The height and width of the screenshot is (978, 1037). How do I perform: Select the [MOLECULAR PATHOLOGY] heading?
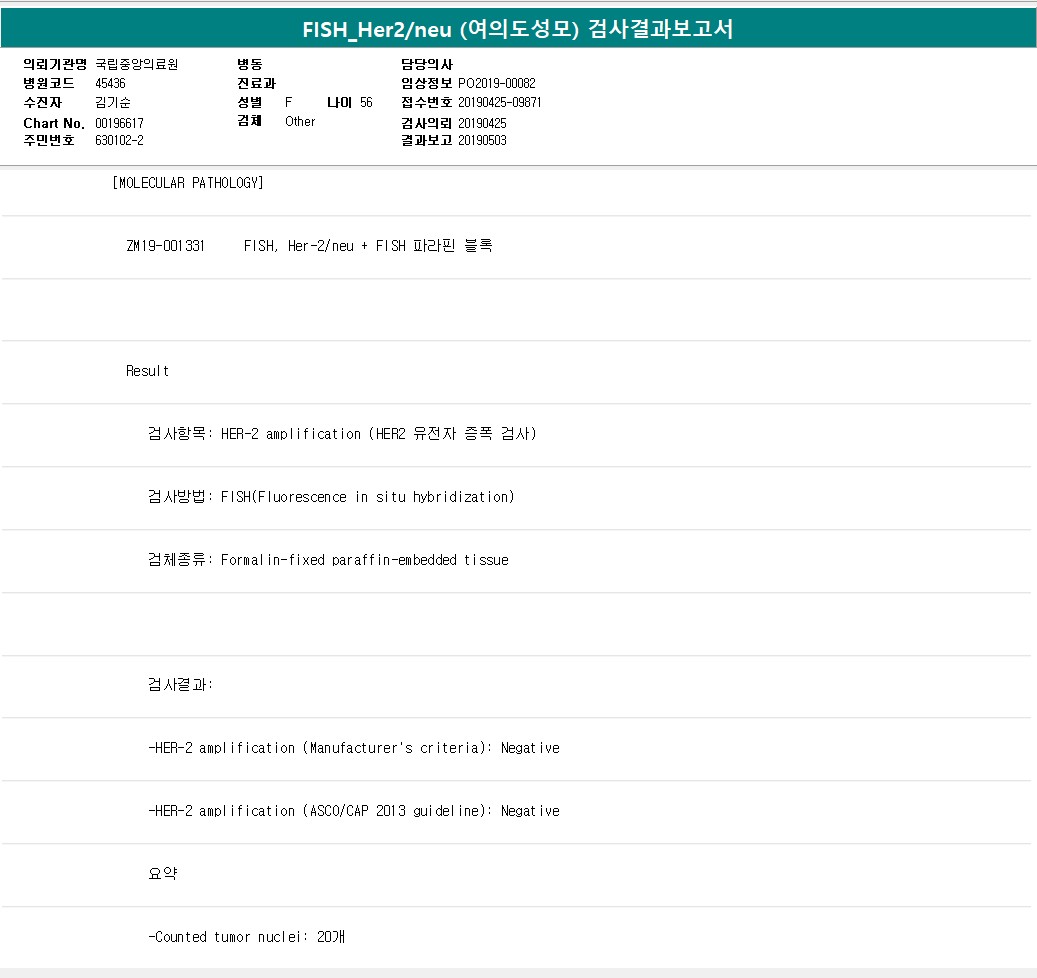click(188, 183)
